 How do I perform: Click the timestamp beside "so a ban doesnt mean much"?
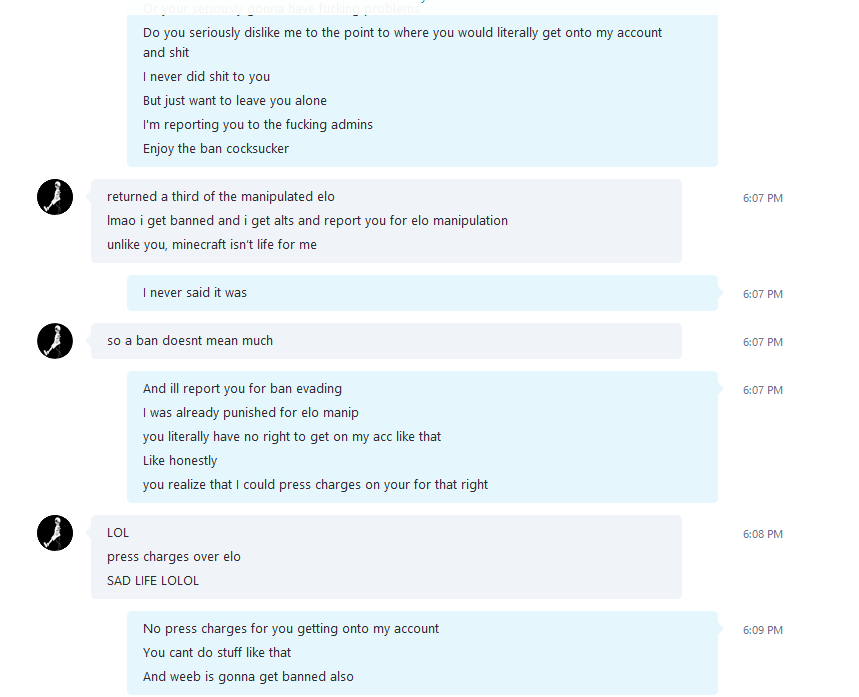pos(763,342)
